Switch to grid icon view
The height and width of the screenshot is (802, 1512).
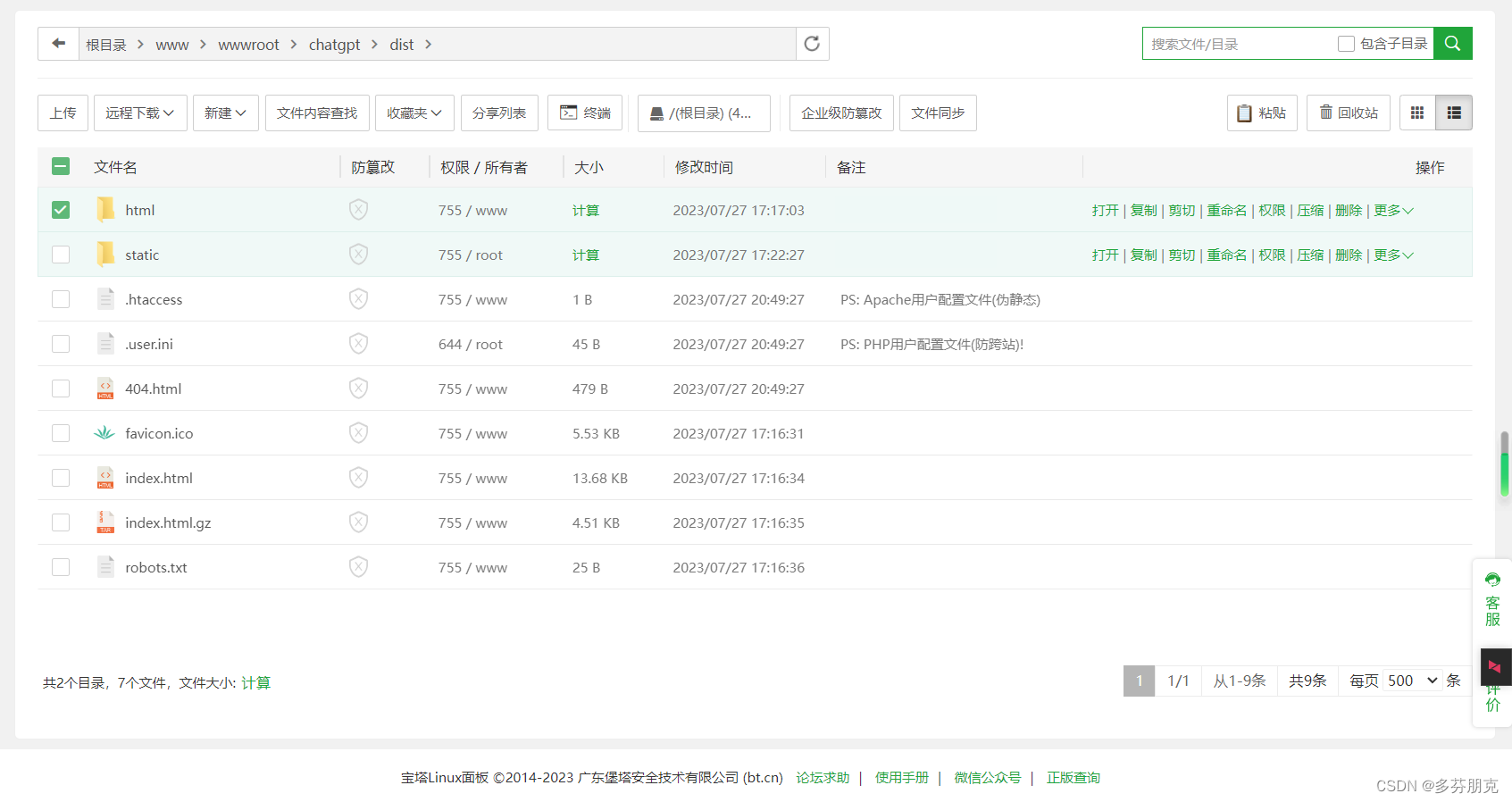1417,113
